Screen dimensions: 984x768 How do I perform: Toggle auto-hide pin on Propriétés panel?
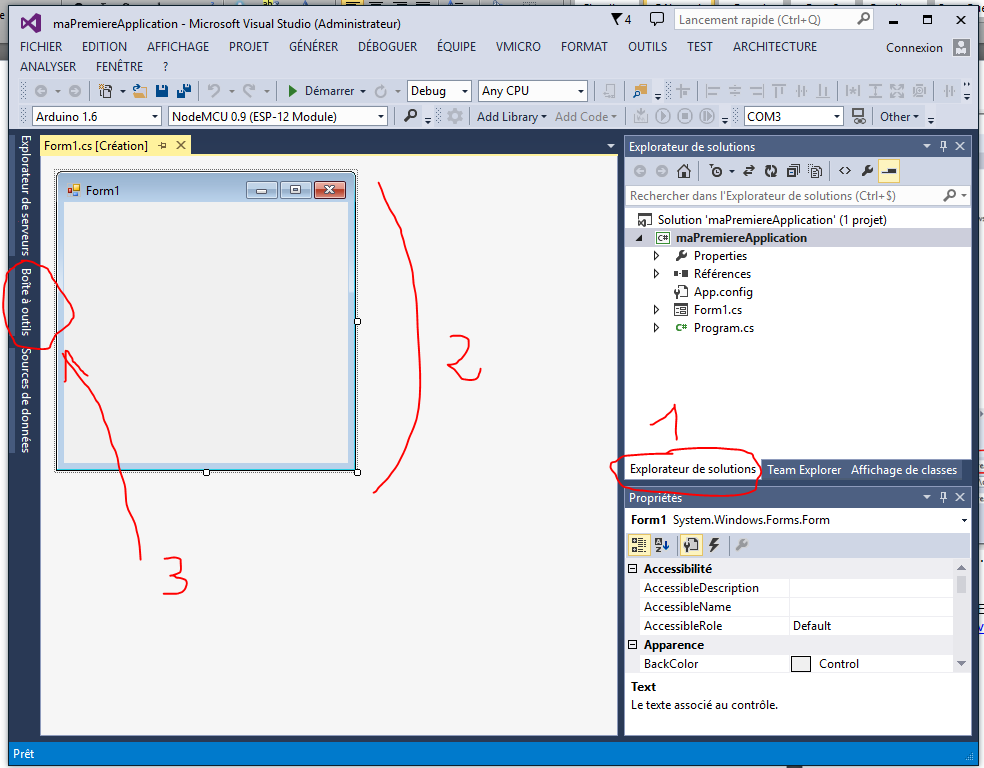coord(943,497)
